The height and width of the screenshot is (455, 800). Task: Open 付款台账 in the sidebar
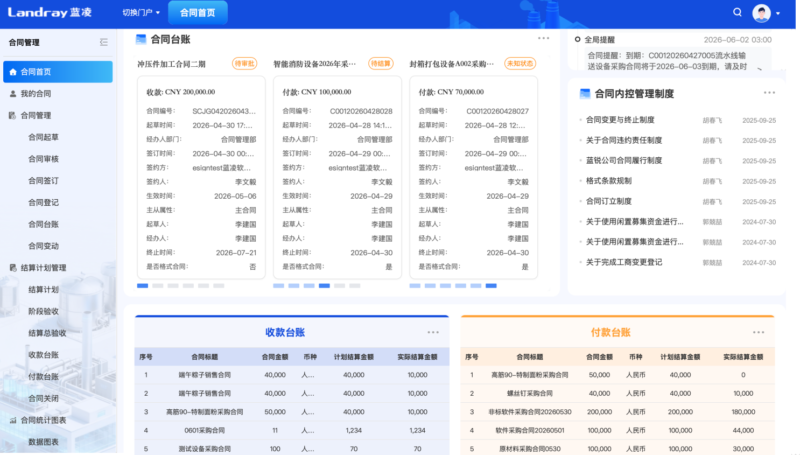pyautogui.click(x=43, y=377)
